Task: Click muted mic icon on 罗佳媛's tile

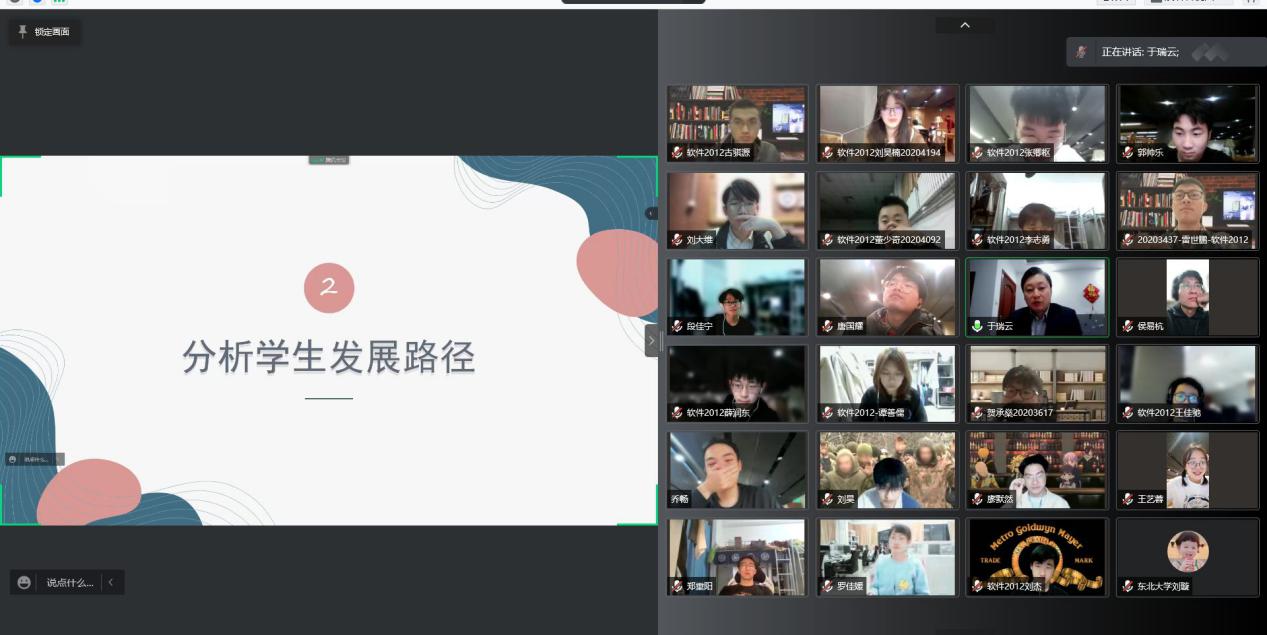Action: coord(827,586)
